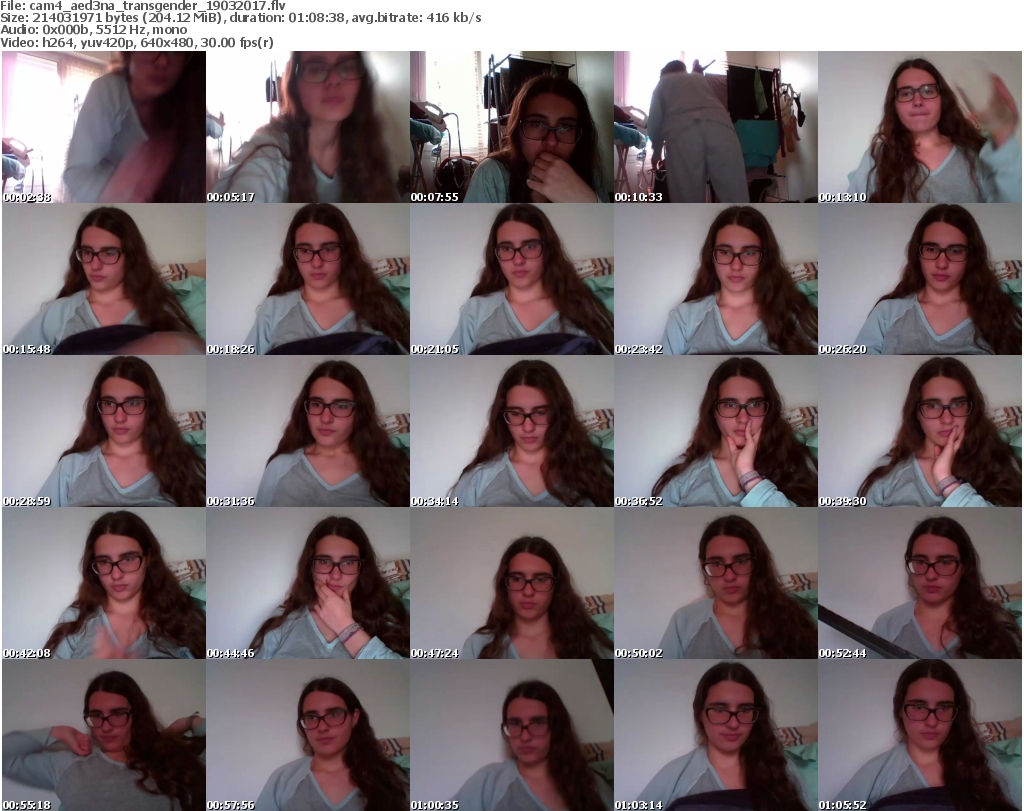1024x811 pixels.
Task: Click the "Audio: 0x000b, 5512 Hz, mono" line
Action: pyautogui.click(x=93, y=30)
